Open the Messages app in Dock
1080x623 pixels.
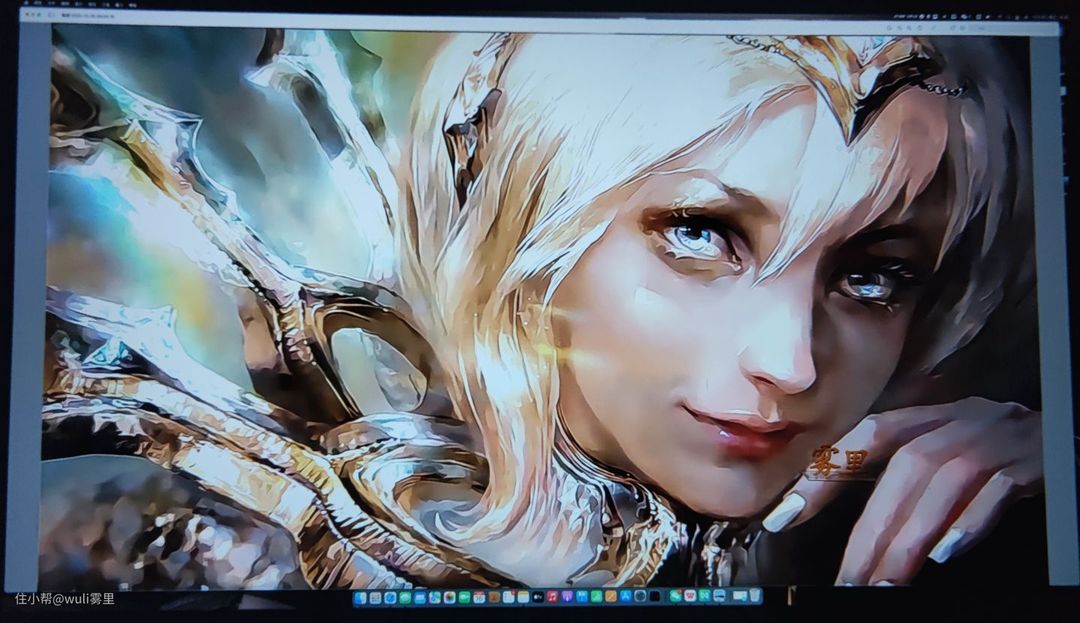[x=405, y=597]
